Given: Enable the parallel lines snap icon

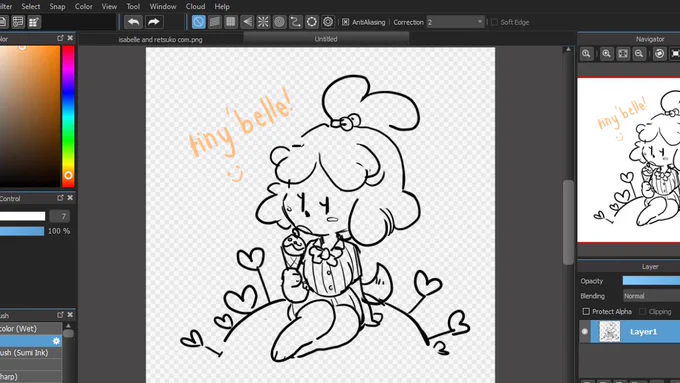Looking at the screenshot, I should (x=215, y=22).
